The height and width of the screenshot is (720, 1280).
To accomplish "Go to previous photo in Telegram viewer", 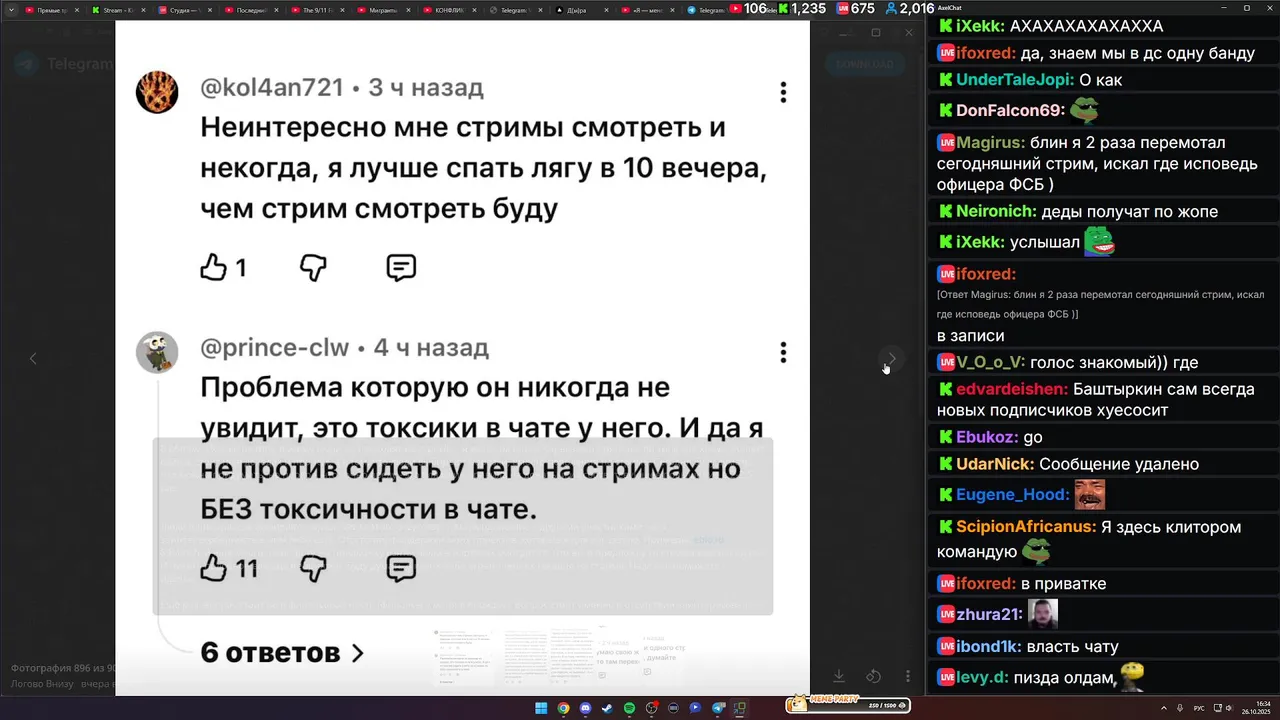I will click(x=33, y=358).
